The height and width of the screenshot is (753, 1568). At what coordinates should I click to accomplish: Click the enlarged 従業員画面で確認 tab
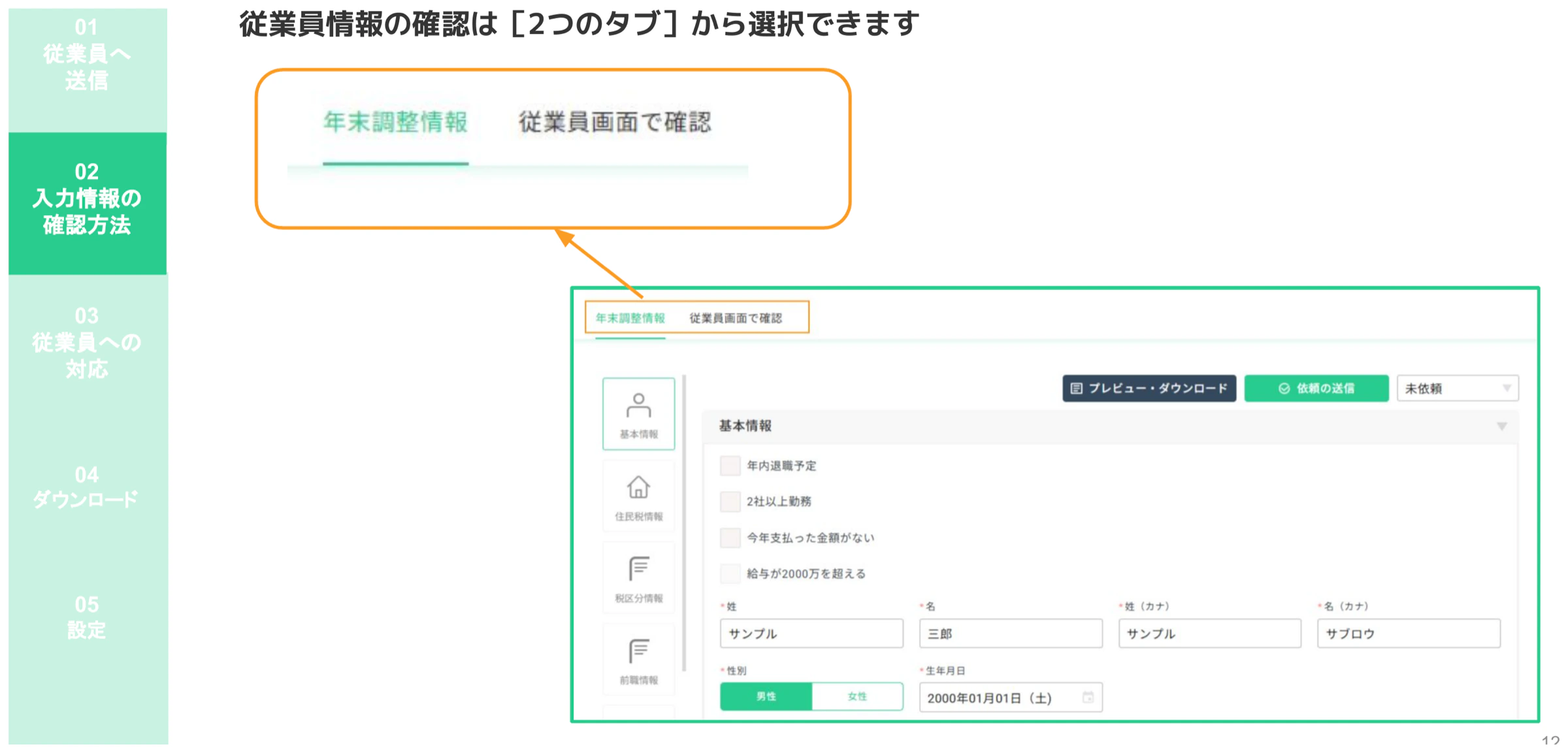point(615,122)
